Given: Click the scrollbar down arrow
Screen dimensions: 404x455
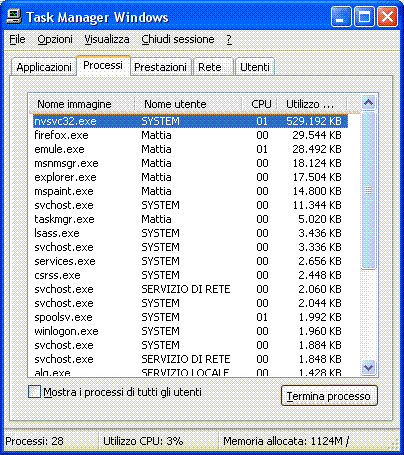Looking at the screenshot, I should pyautogui.click(x=368, y=367).
